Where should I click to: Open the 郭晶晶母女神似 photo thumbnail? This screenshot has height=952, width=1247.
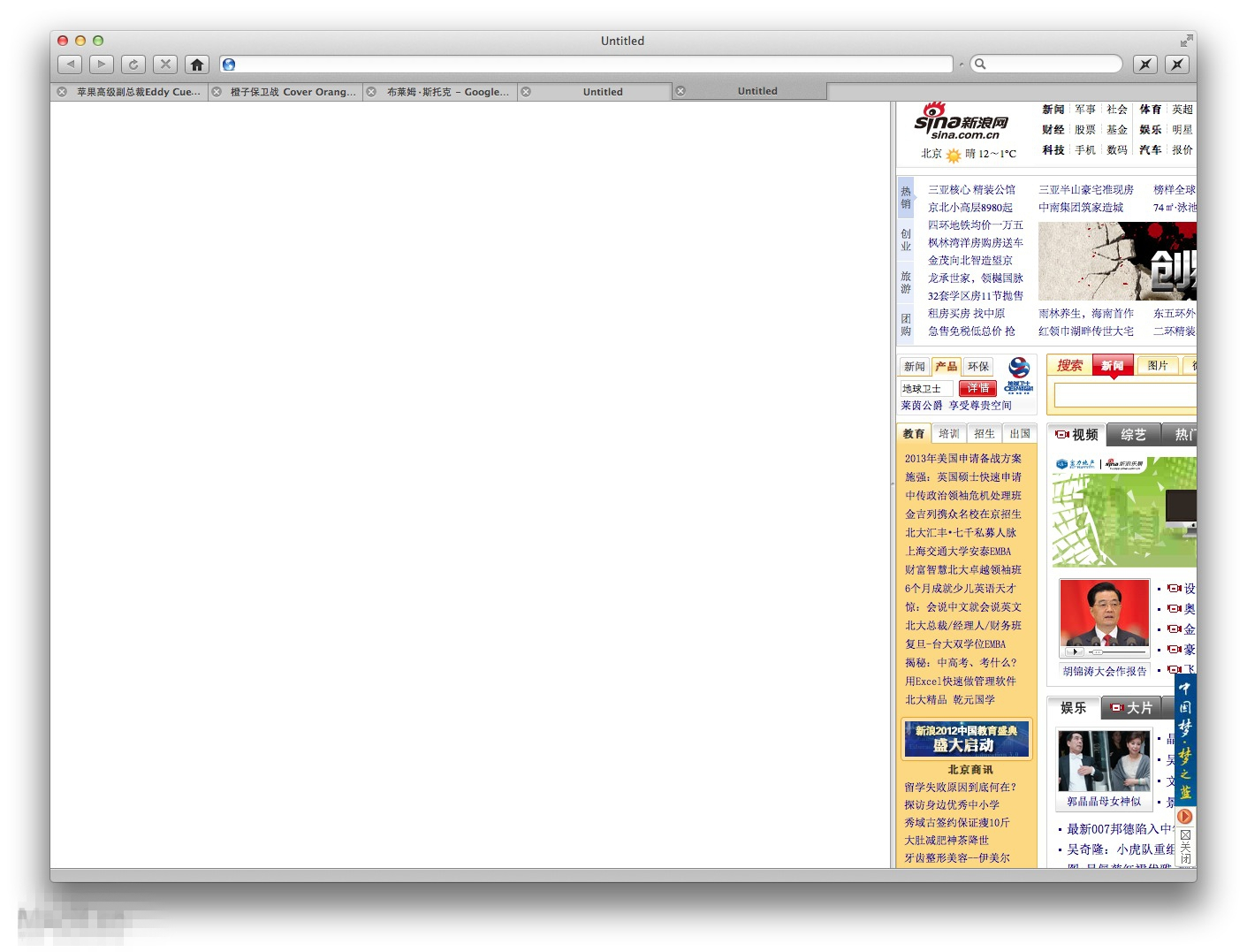(x=1105, y=761)
